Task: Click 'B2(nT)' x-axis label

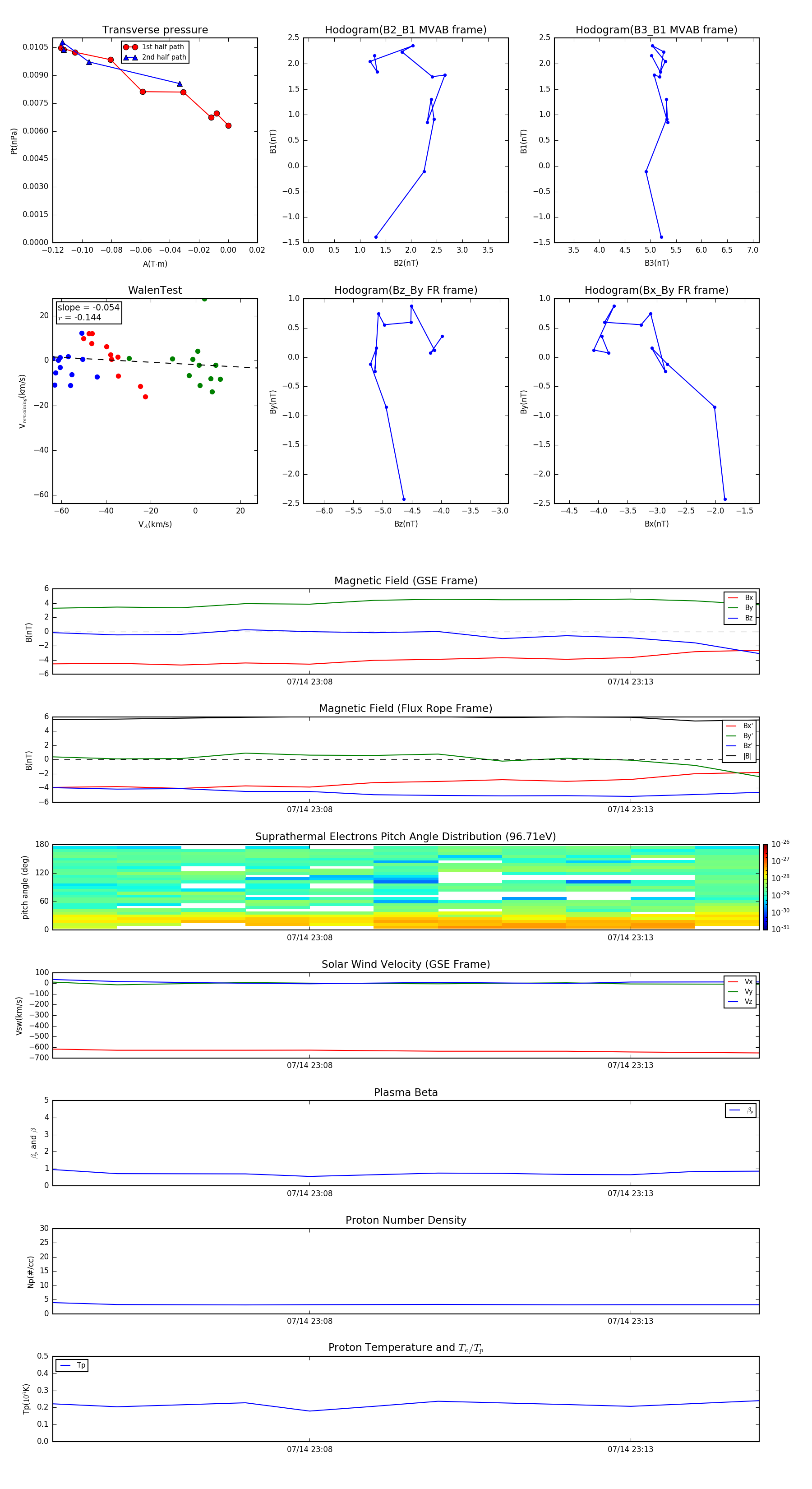Action: coord(406,263)
